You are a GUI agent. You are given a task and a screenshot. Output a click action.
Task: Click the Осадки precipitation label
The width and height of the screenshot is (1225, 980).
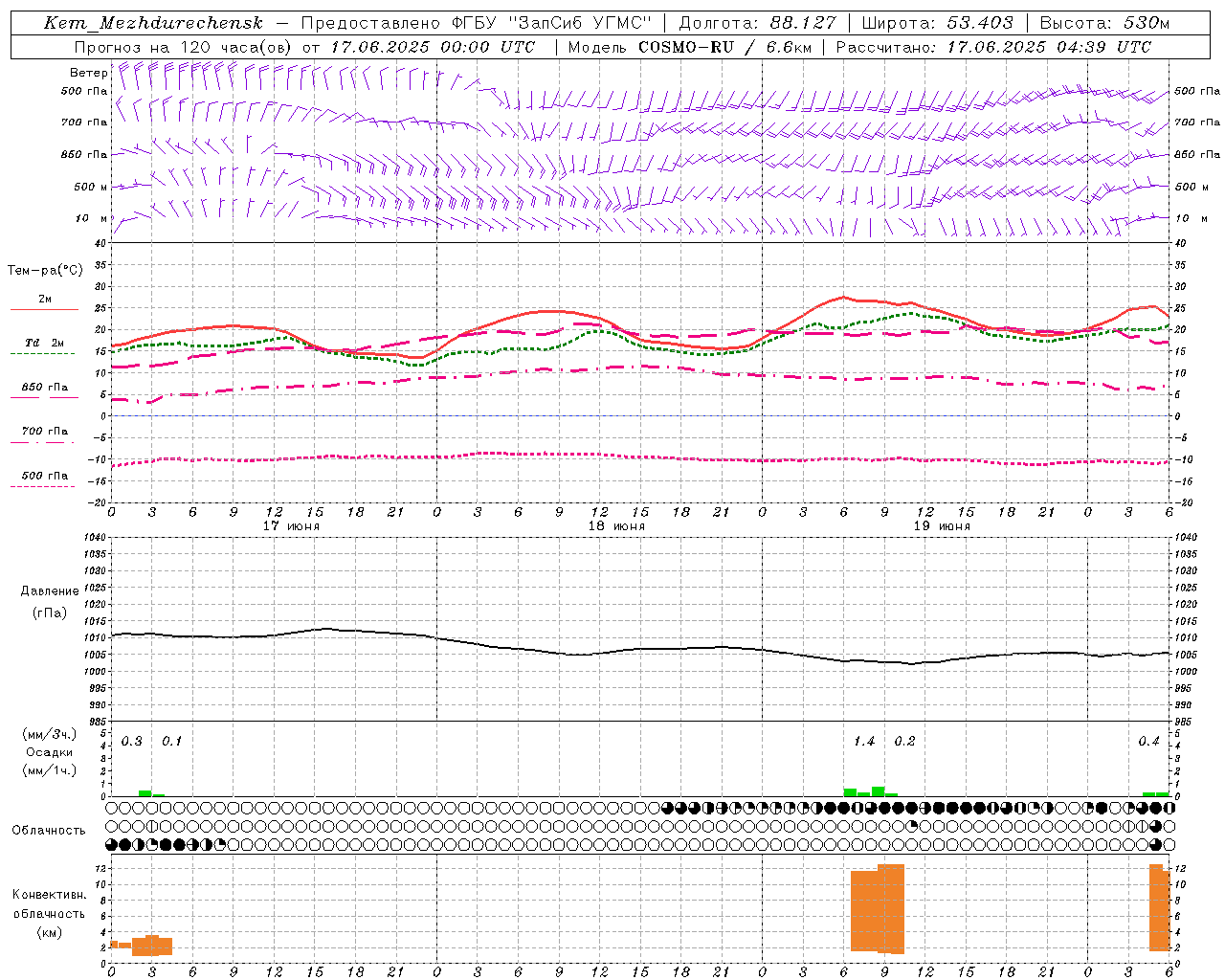[x=50, y=752]
